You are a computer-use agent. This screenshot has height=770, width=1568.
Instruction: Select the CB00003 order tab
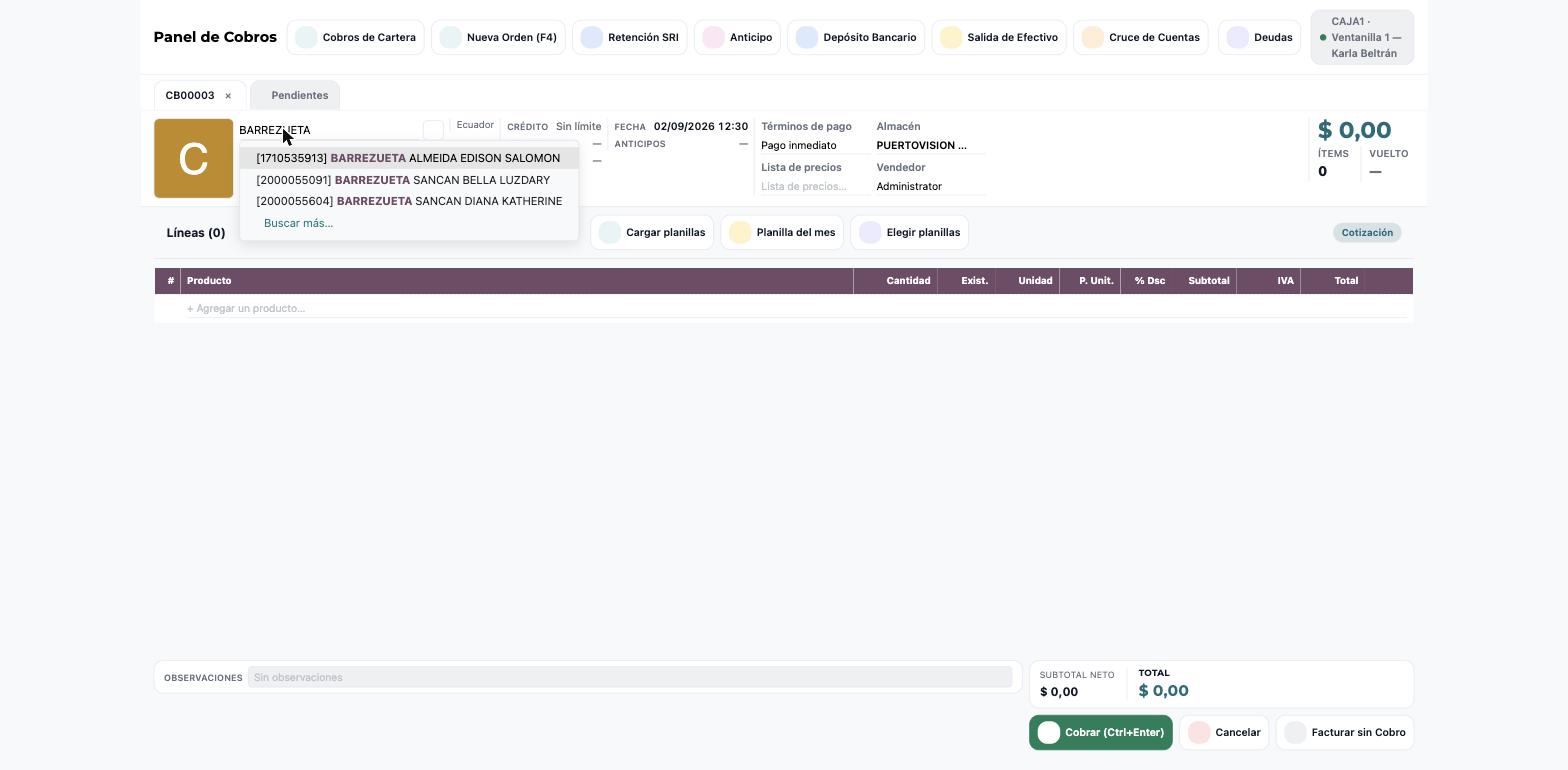pos(190,95)
